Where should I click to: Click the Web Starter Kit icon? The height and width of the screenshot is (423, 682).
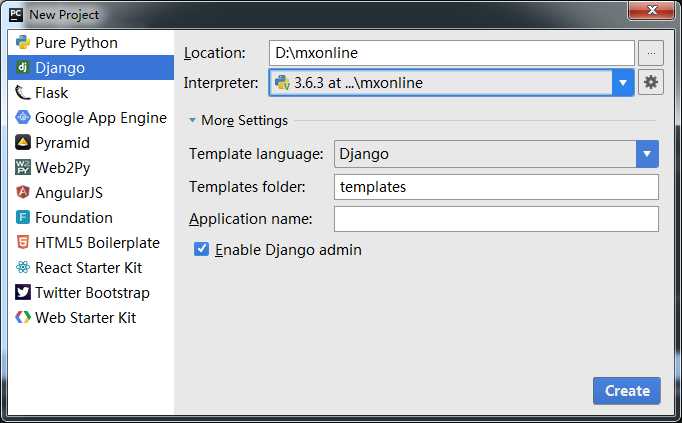click(x=23, y=317)
